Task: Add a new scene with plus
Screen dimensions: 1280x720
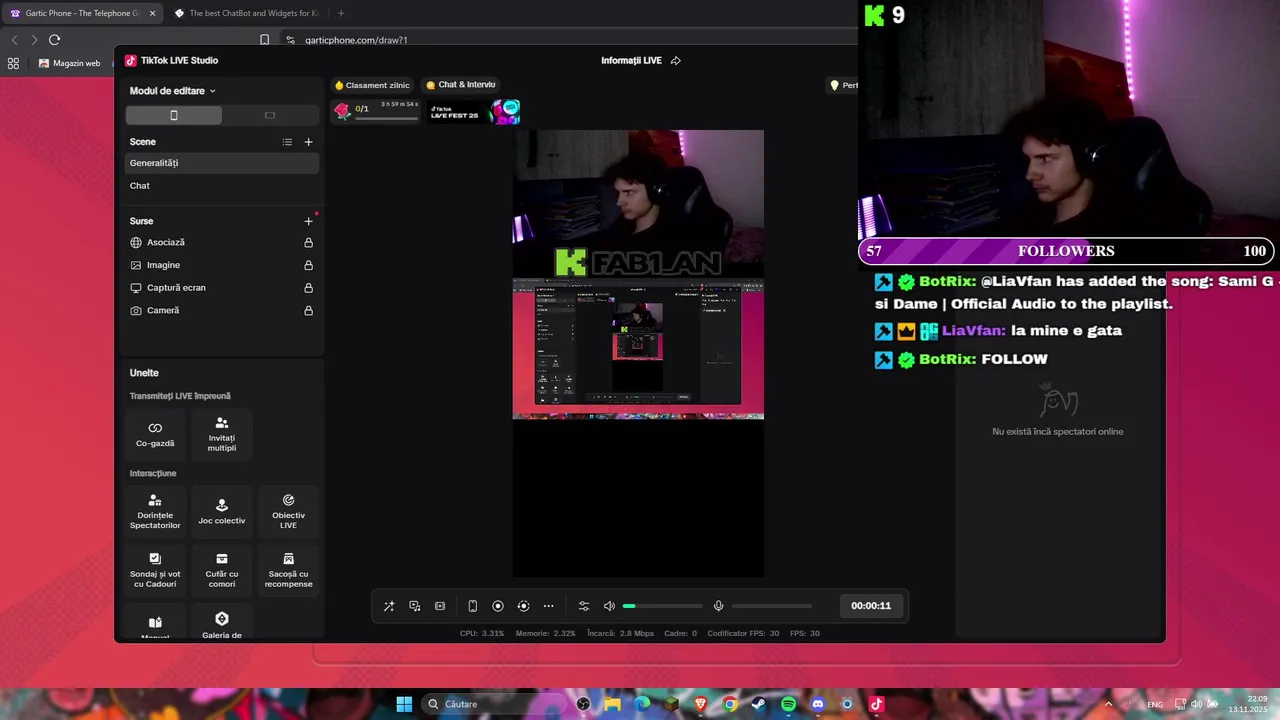Action: click(x=308, y=142)
